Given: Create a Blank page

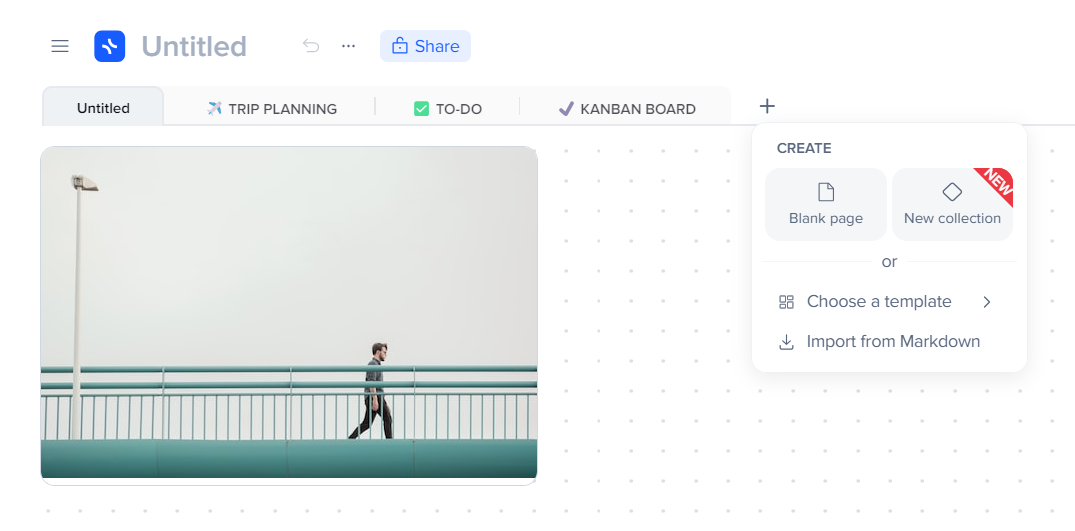Looking at the screenshot, I should pyautogui.click(x=825, y=204).
